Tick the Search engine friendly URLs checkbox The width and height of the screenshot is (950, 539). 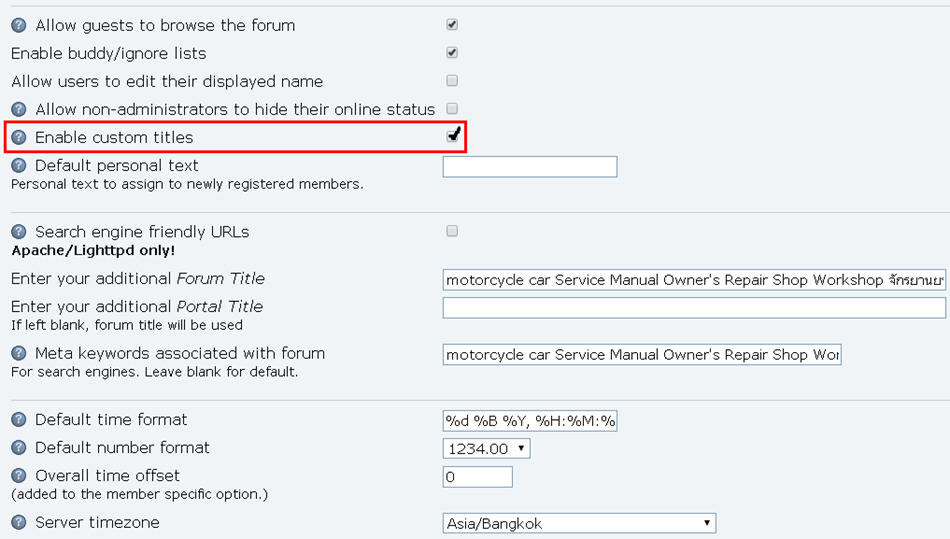click(452, 231)
